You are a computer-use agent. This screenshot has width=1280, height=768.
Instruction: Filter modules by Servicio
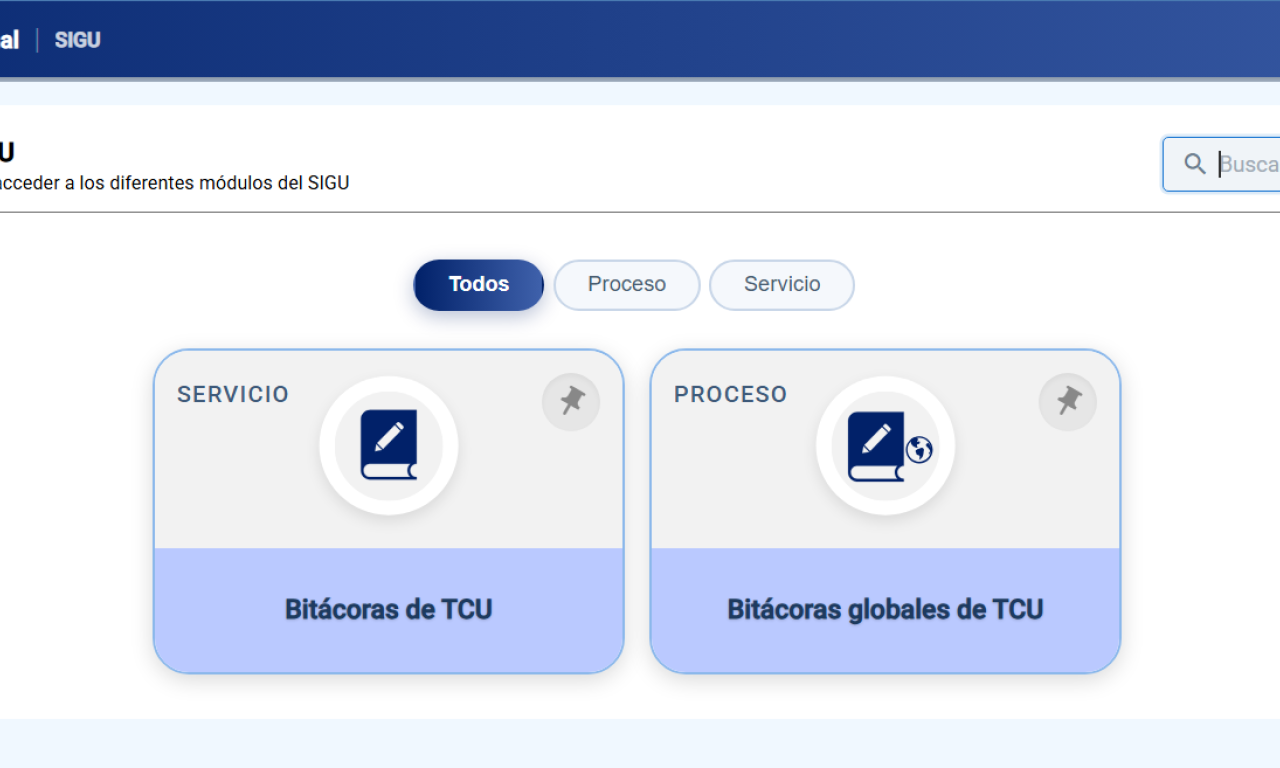(782, 285)
